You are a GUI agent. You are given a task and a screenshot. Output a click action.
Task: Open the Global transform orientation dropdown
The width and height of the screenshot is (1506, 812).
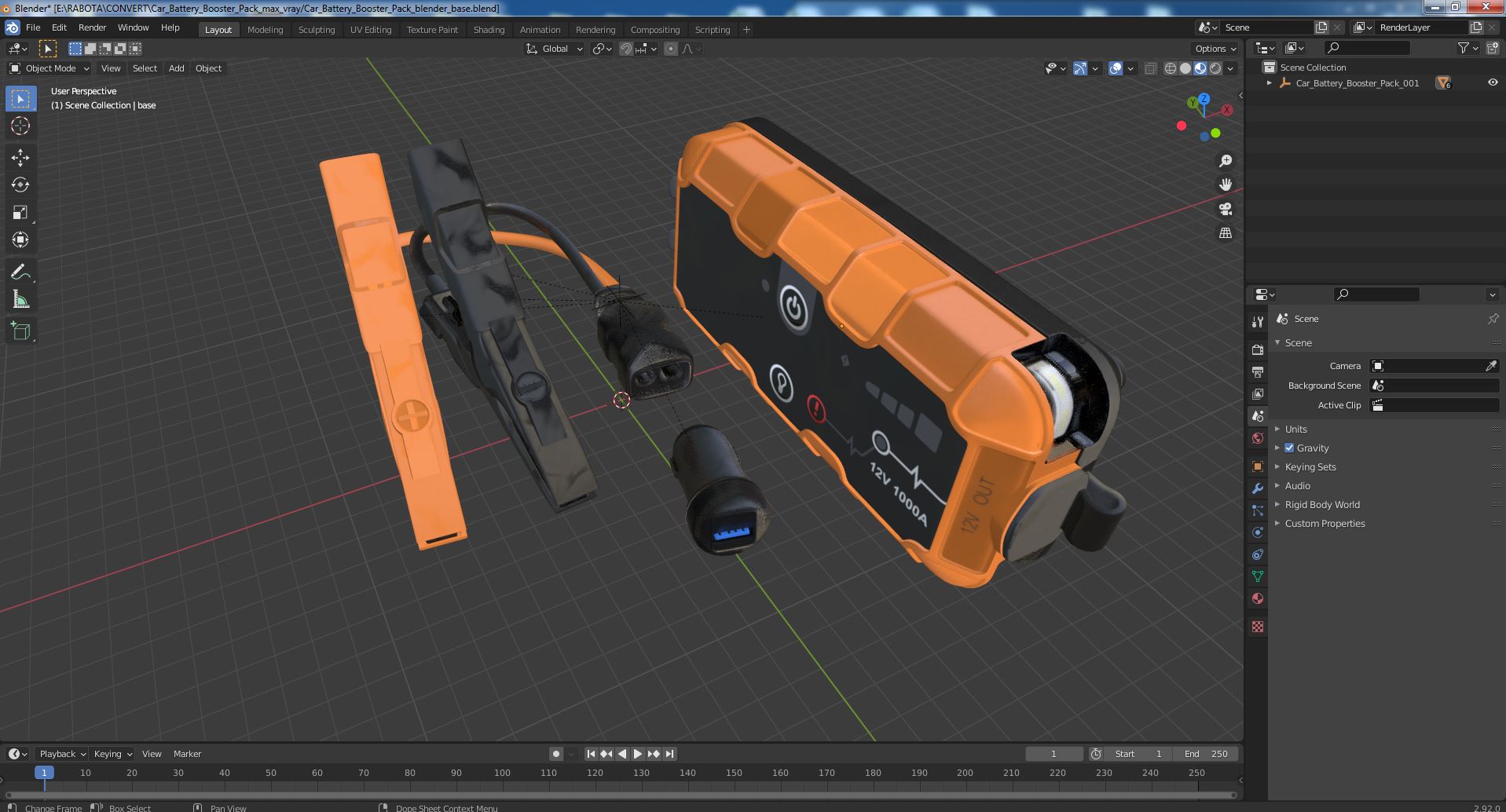[x=555, y=49]
